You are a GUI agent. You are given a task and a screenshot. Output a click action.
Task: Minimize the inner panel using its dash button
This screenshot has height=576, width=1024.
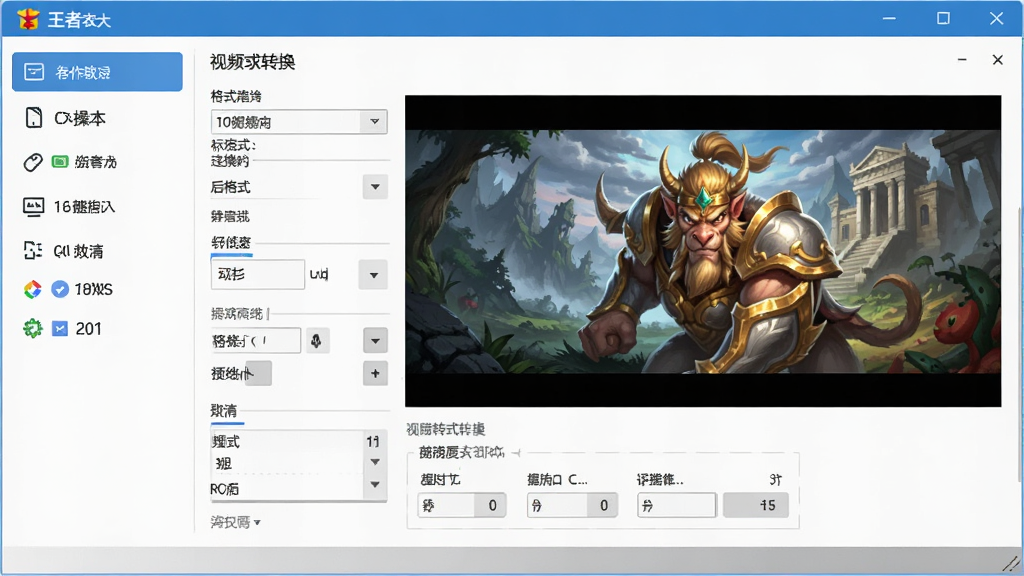[962, 59]
